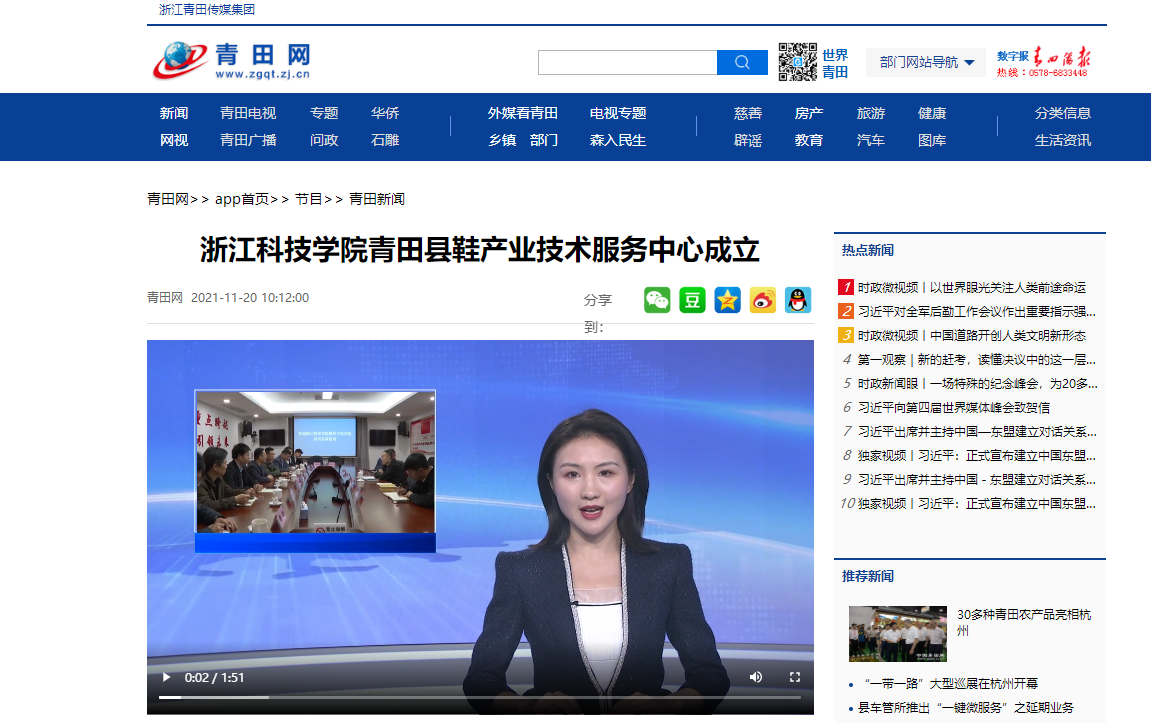Mute the video audio
Screen dimensions: 1151x723
pyautogui.click(x=756, y=677)
